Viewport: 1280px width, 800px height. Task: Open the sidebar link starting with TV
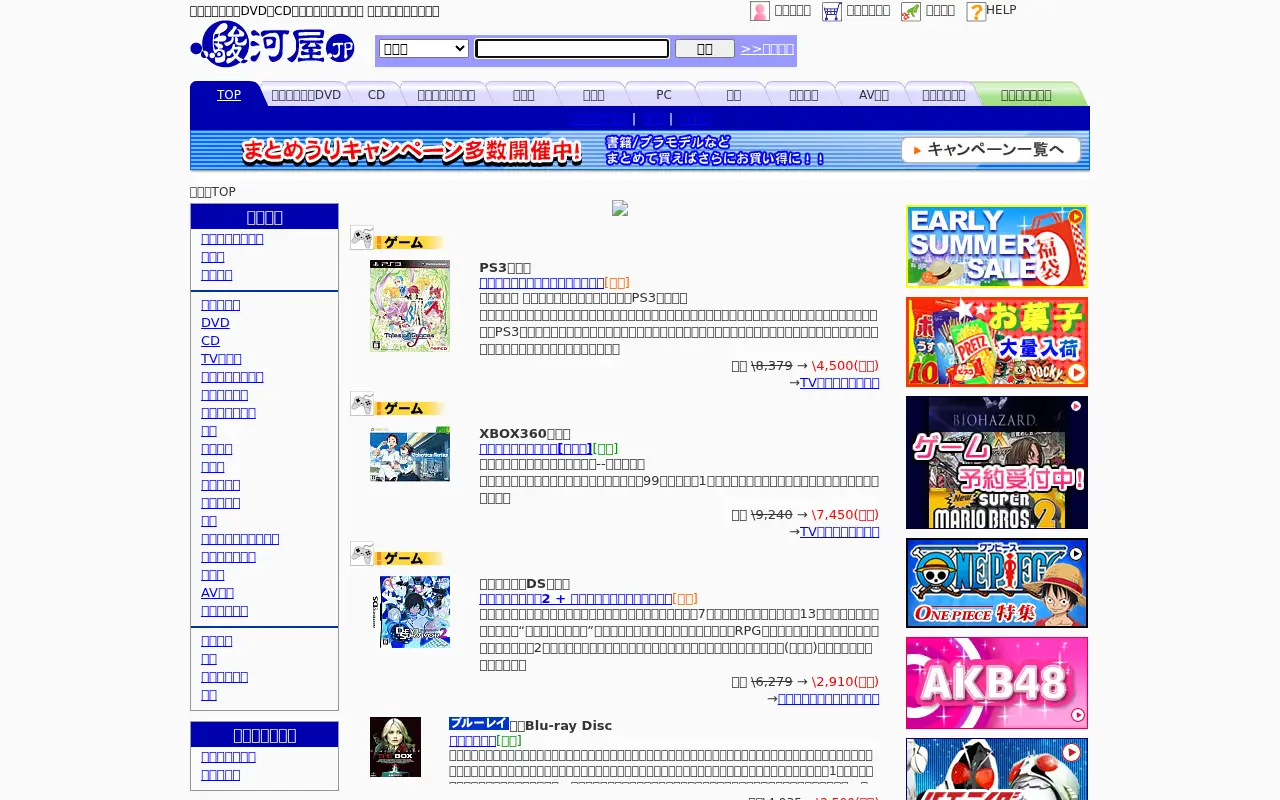tap(221, 359)
